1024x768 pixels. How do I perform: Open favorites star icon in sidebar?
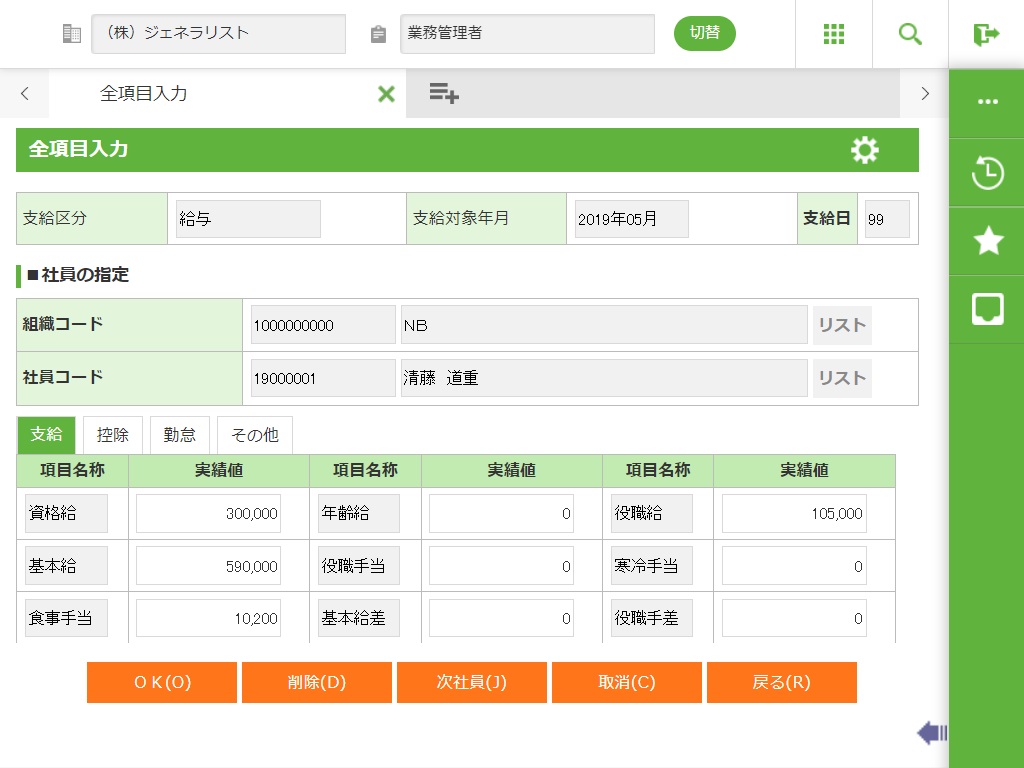pyautogui.click(x=987, y=241)
